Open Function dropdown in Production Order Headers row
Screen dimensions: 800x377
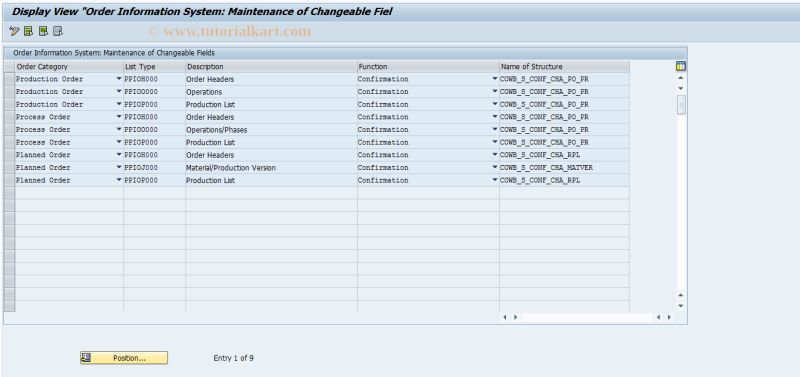click(494, 79)
